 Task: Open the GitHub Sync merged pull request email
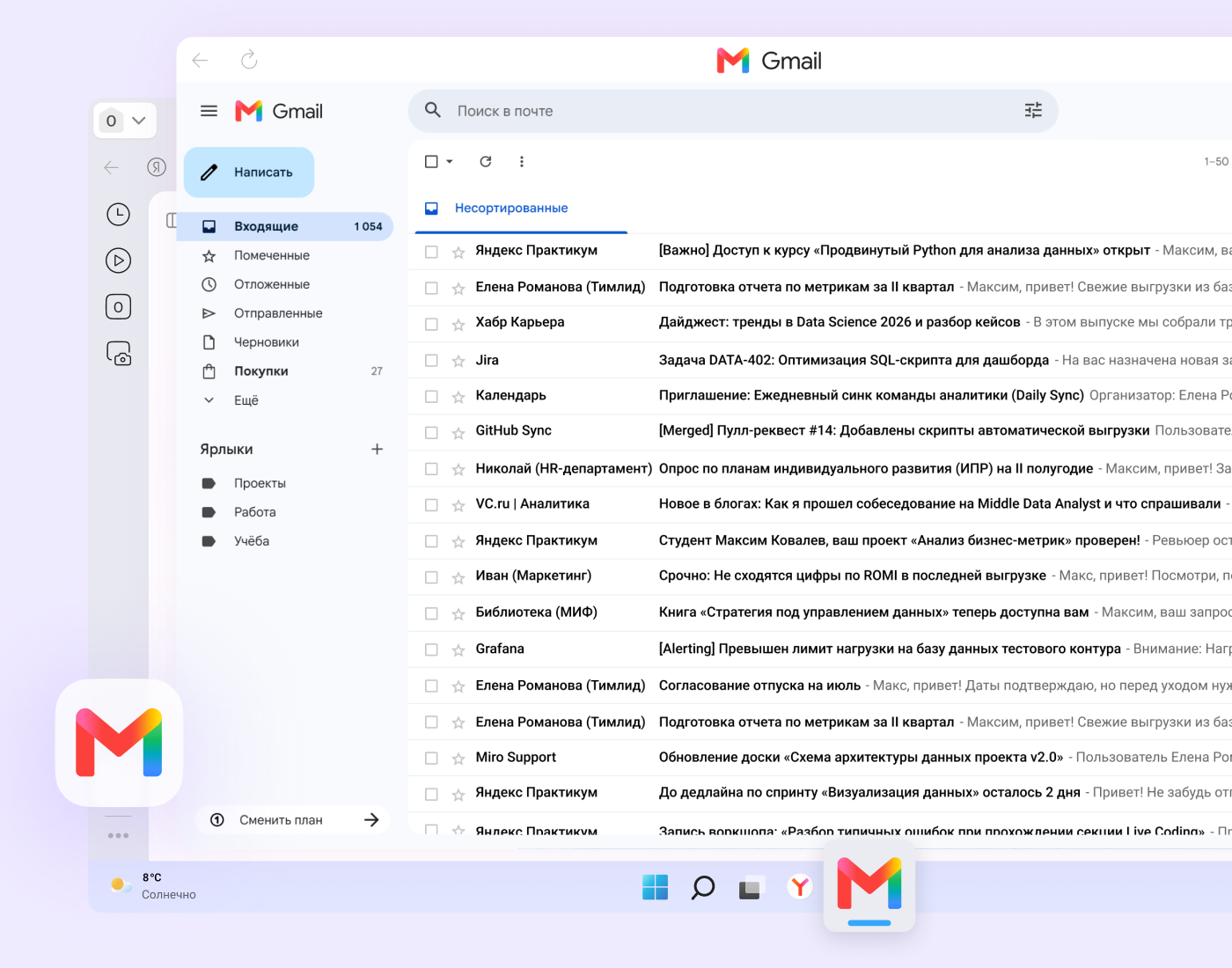(820, 431)
